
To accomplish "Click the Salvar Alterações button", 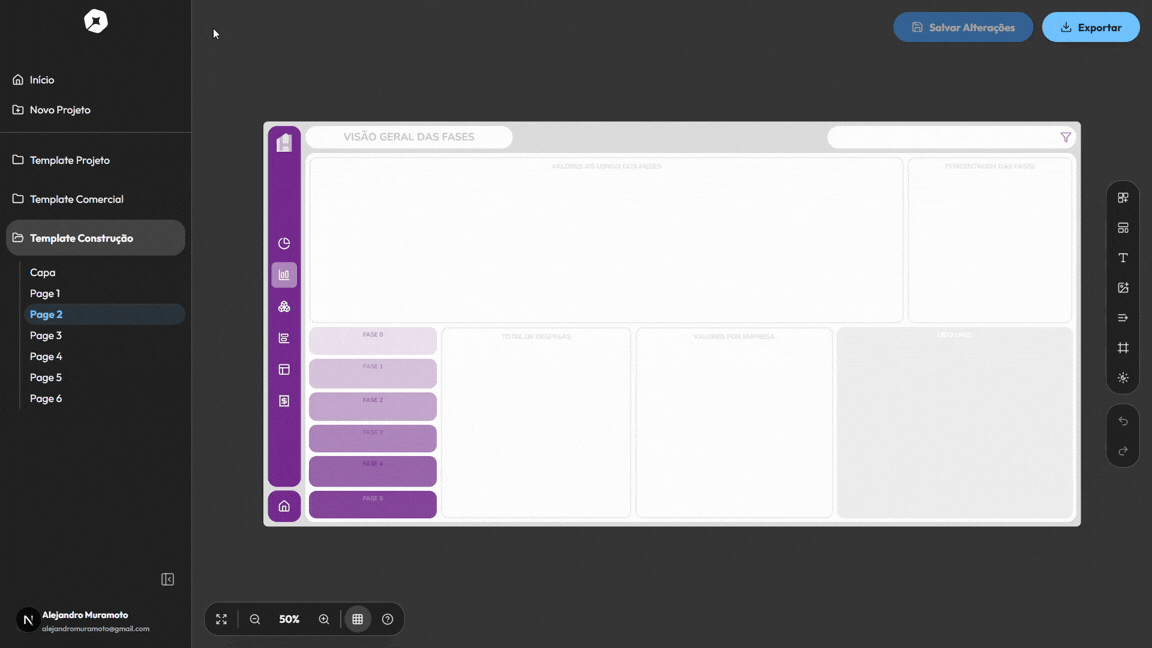I will [962, 27].
